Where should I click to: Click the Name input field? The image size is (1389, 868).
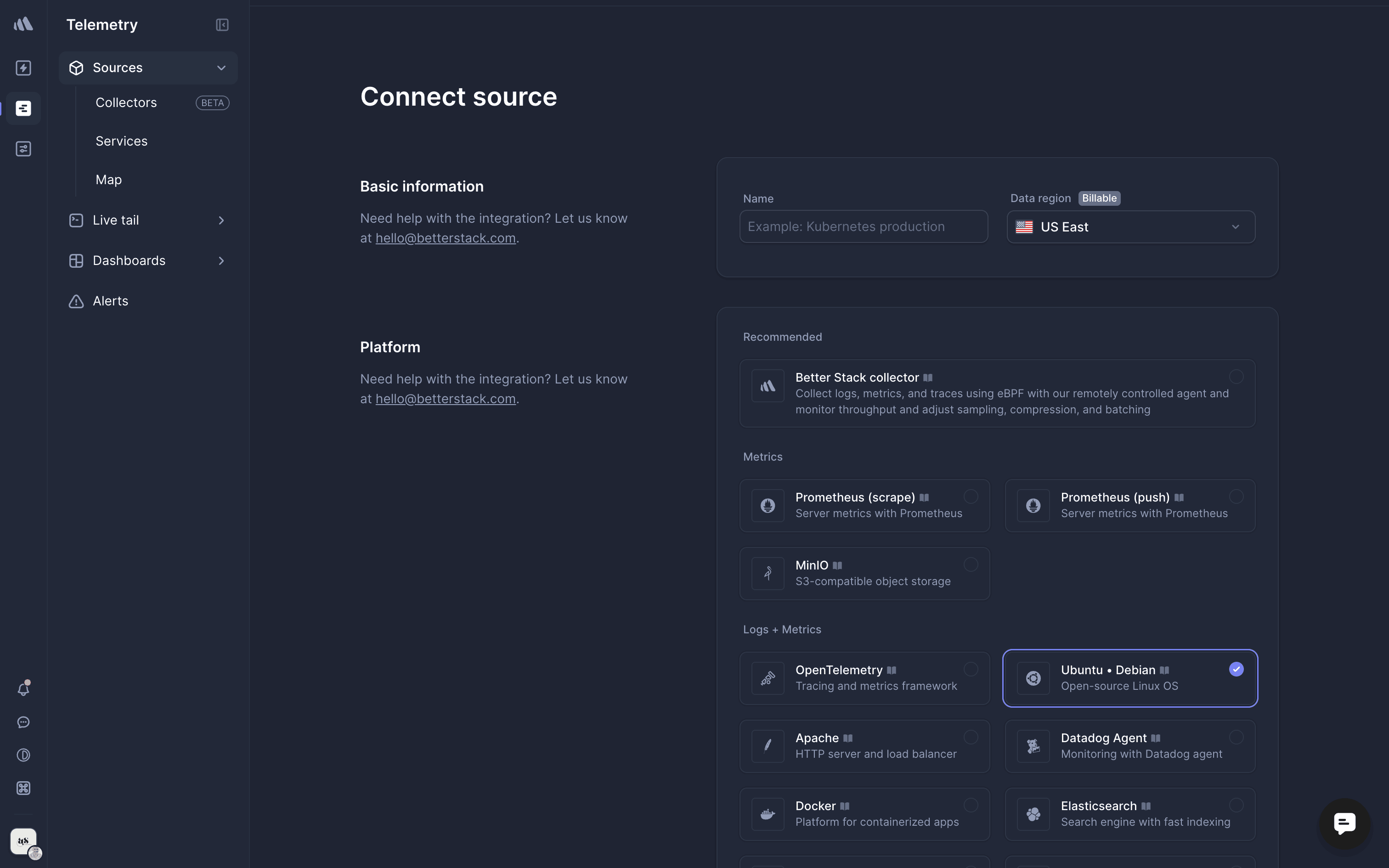[x=863, y=227]
